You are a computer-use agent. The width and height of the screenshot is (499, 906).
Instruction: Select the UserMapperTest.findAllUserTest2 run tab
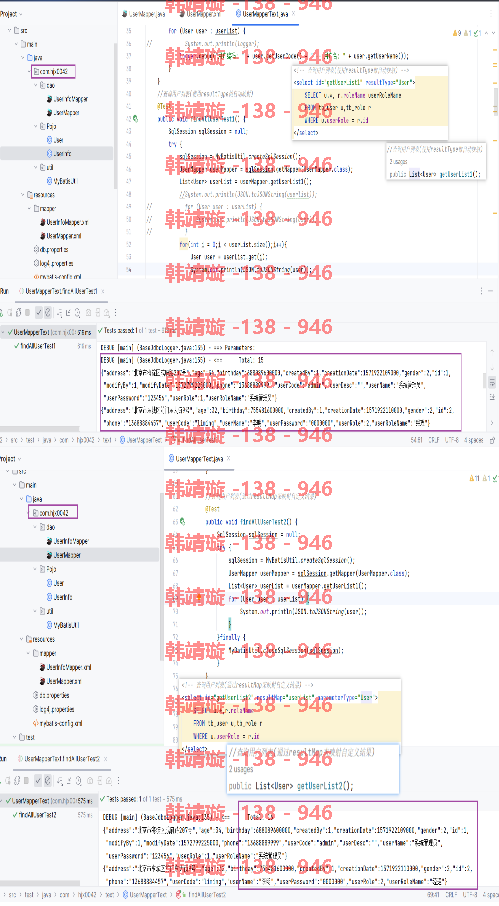[62, 759]
